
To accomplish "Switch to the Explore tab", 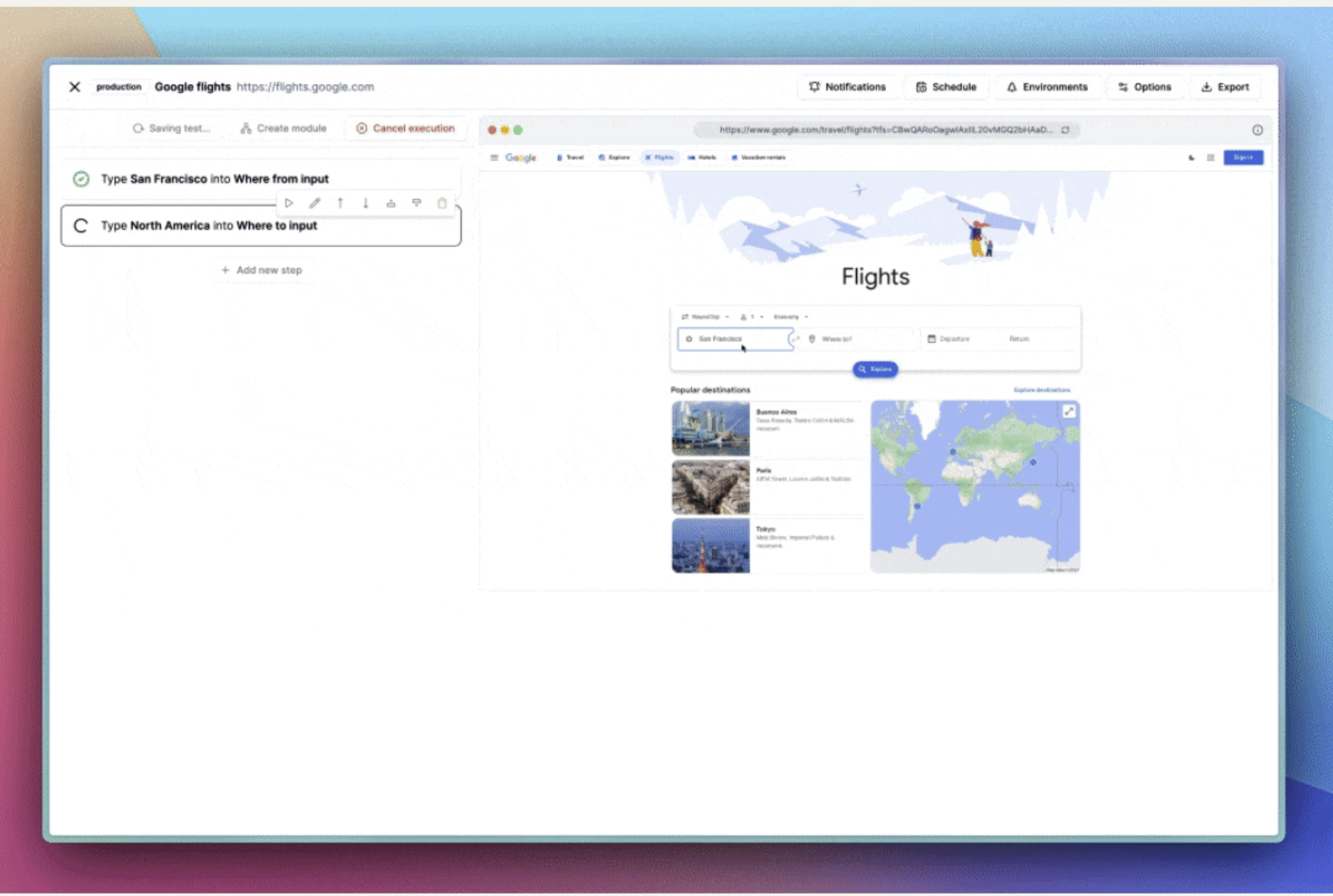I will [614, 158].
